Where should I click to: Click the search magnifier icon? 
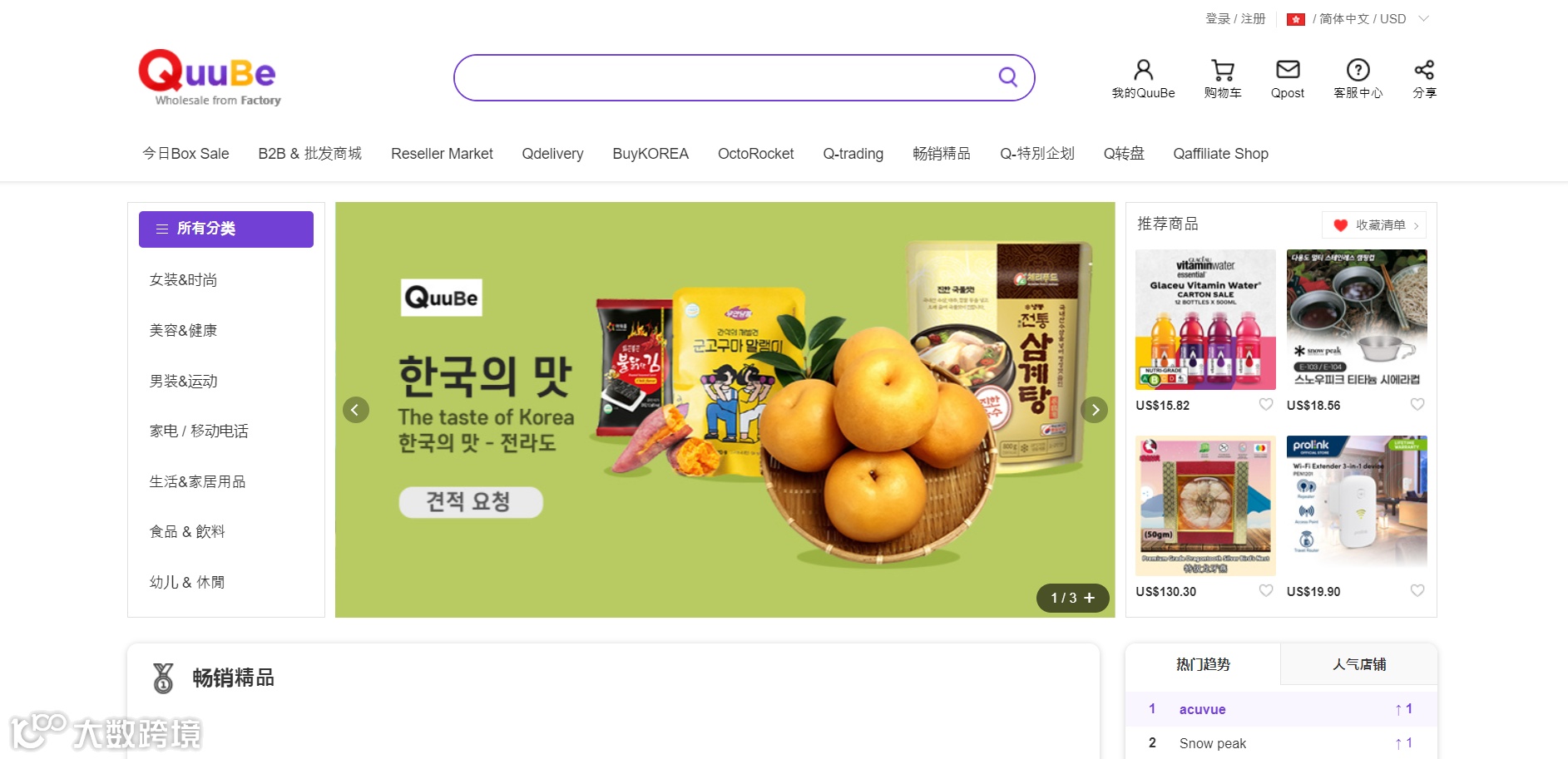(1007, 77)
